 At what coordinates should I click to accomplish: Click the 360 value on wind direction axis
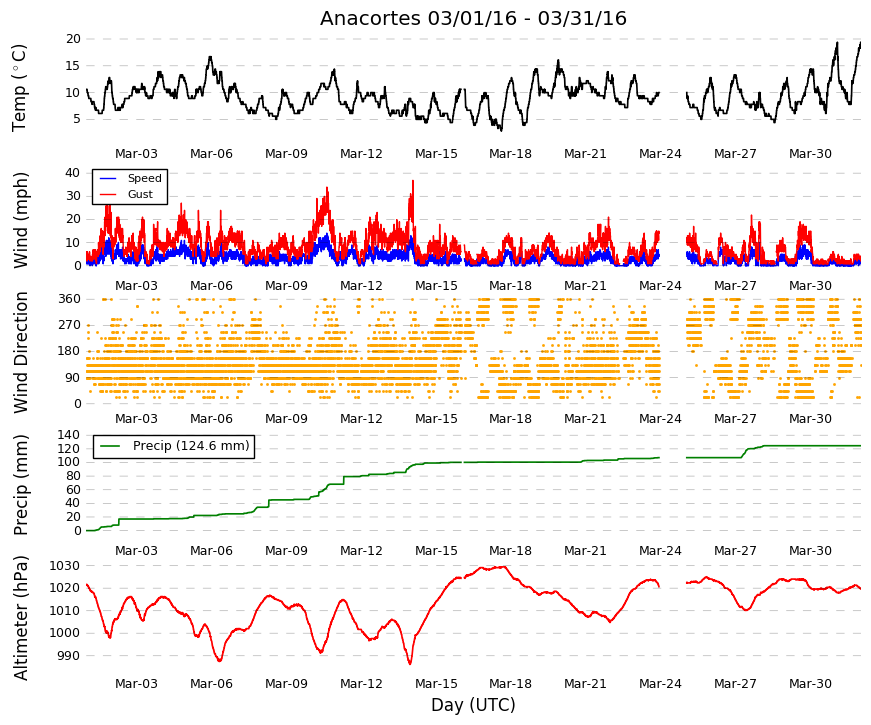[x=69, y=299]
